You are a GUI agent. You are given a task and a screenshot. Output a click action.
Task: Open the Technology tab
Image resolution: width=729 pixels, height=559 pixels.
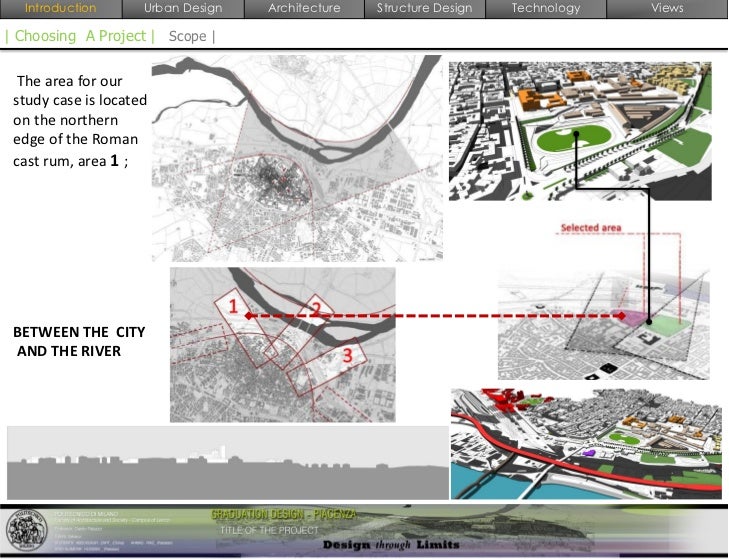[x=545, y=8]
